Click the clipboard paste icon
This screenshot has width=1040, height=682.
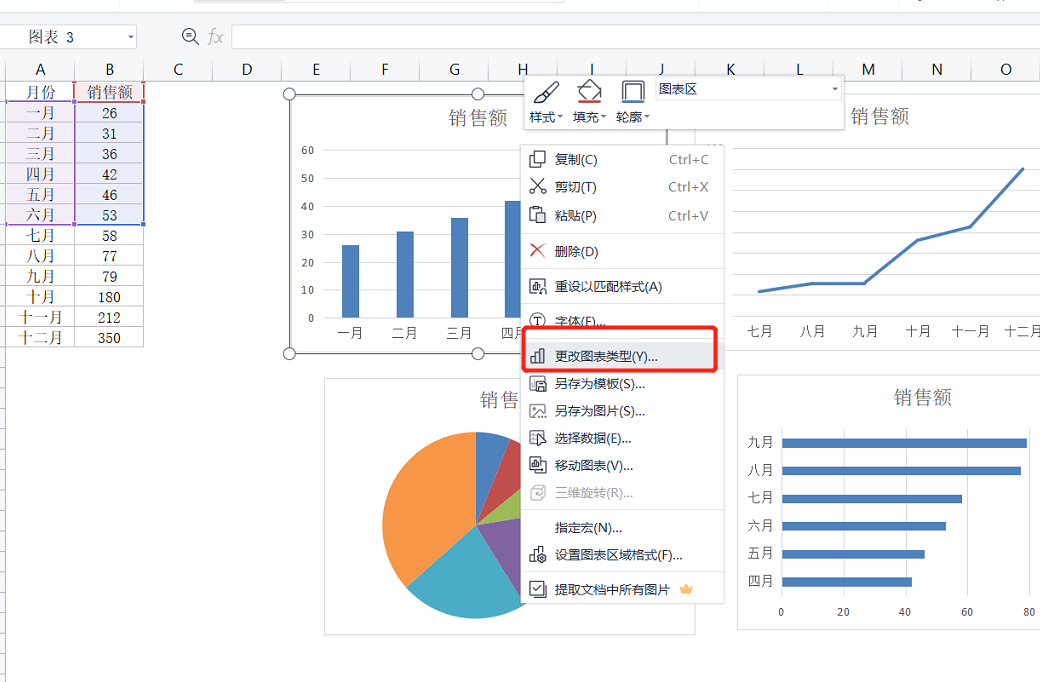click(x=537, y=215)
